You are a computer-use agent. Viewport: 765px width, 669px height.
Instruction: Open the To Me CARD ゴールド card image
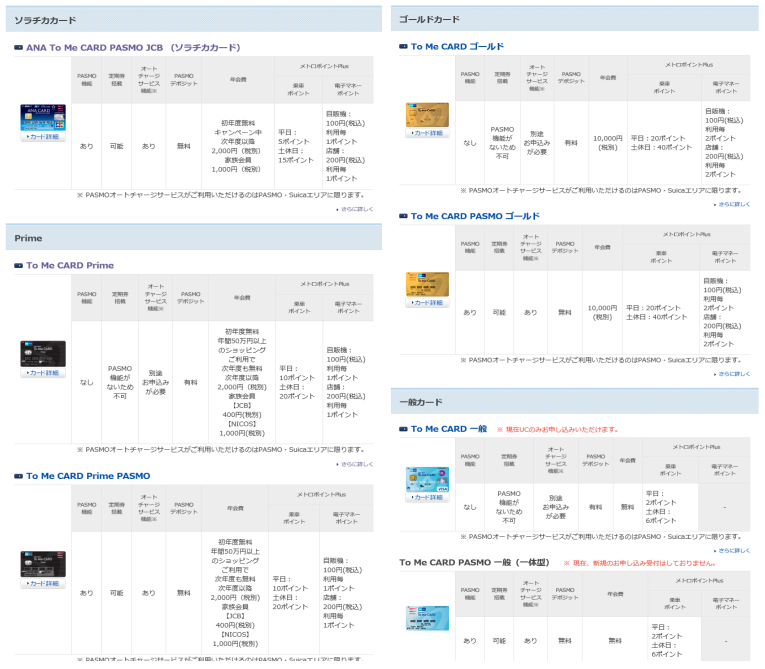427,115
